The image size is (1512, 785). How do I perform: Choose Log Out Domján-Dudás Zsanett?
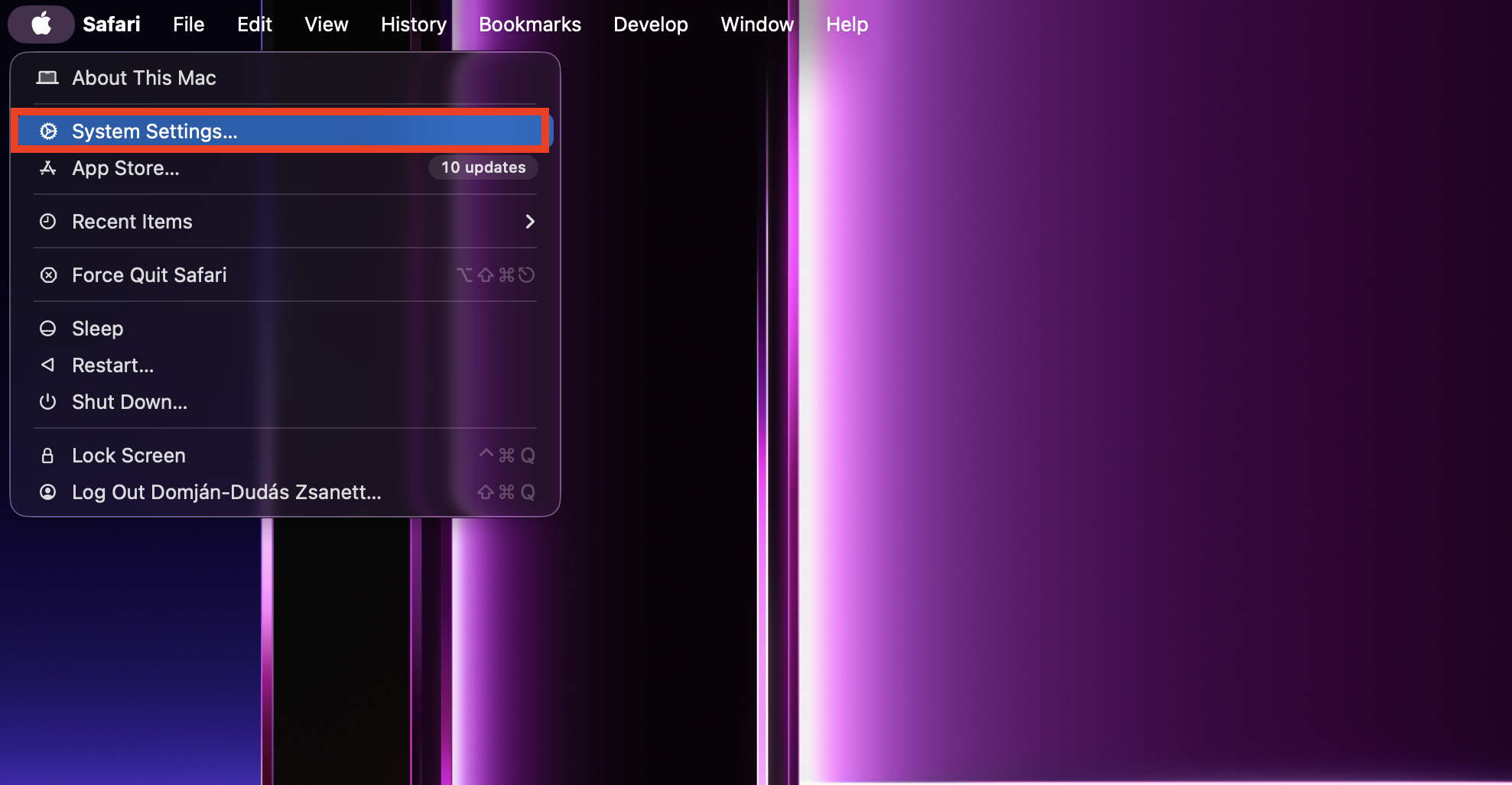[x=226, y=492]
